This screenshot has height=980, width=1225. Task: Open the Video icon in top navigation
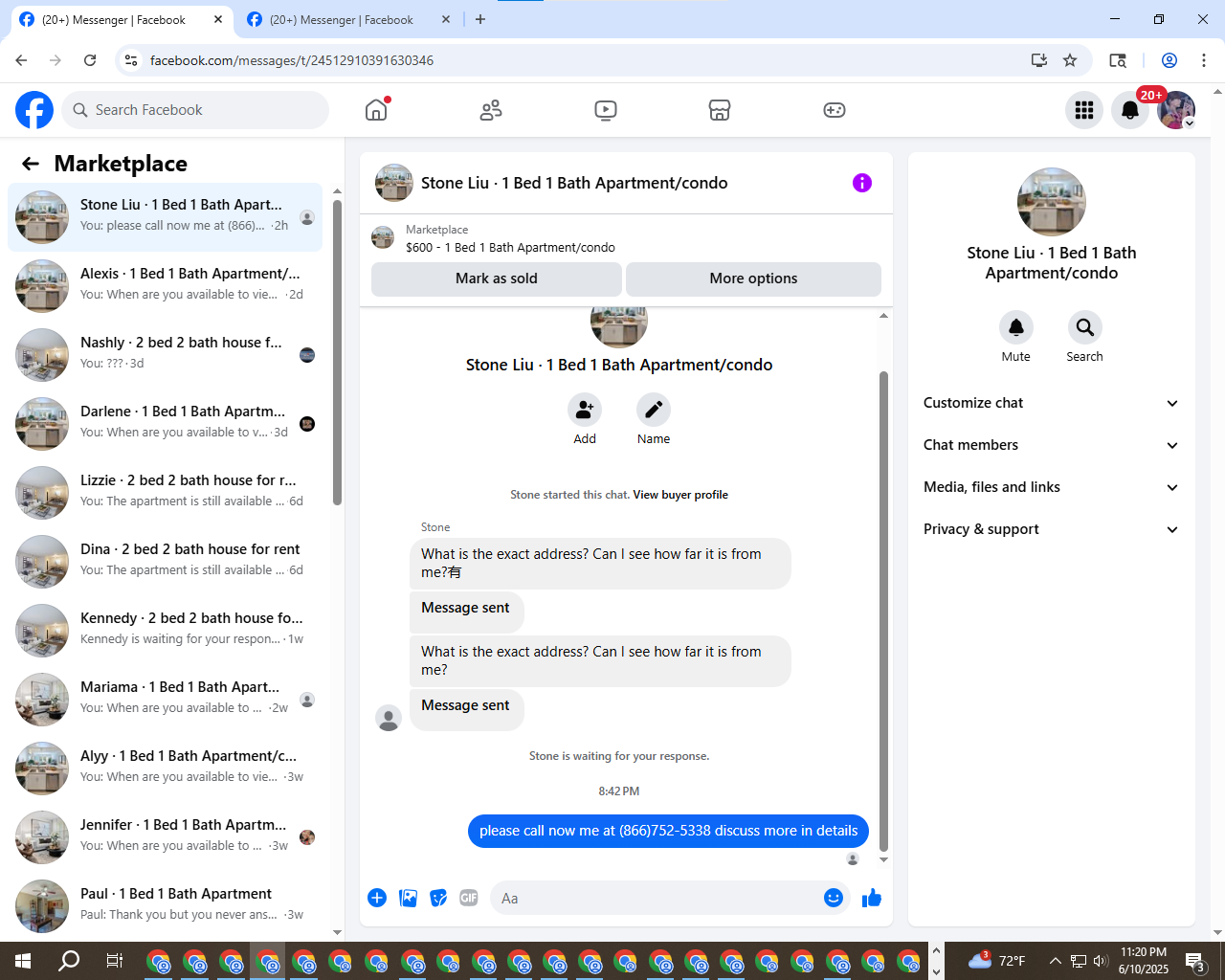pos(606,110)
